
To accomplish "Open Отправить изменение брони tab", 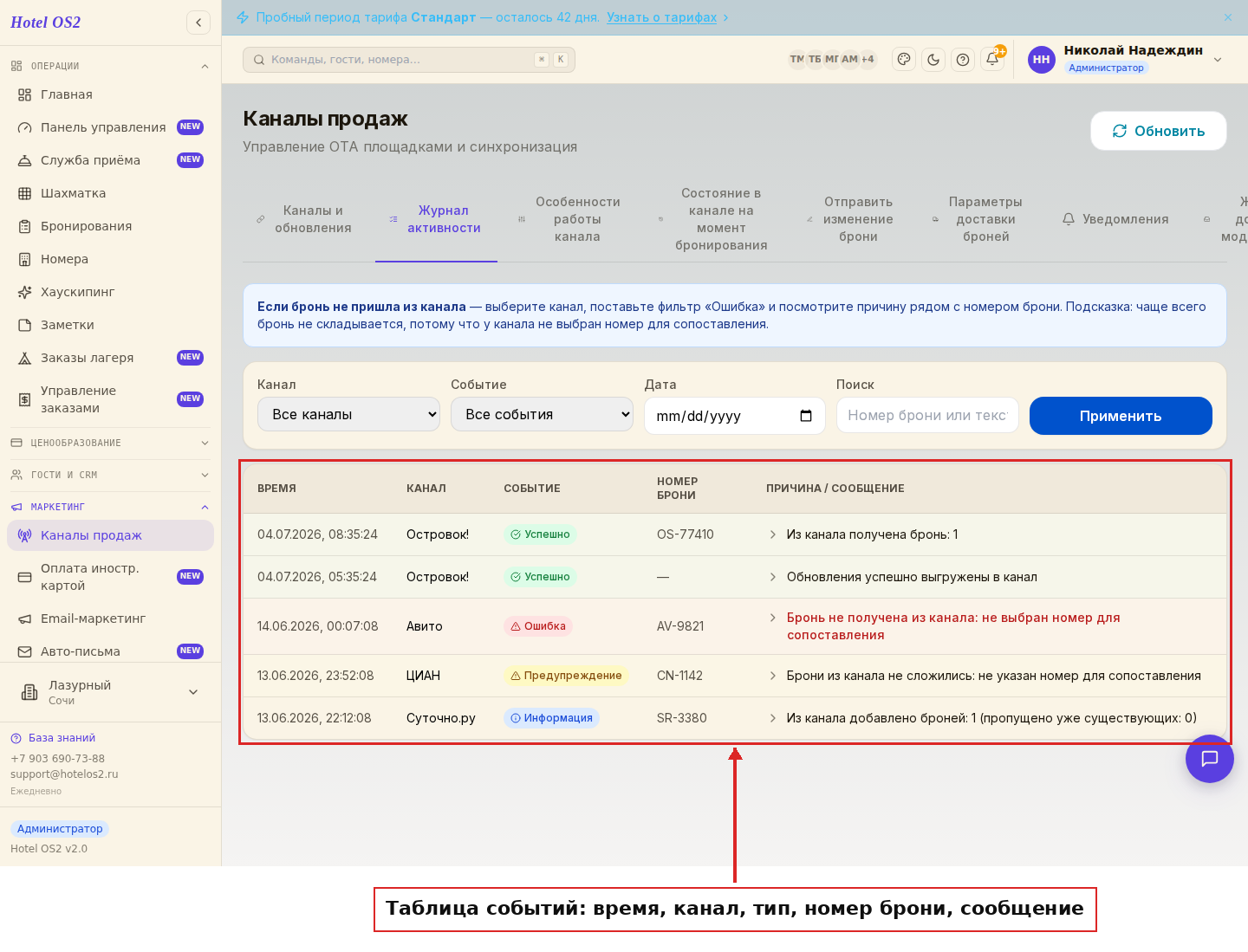I will click(850, 219).
